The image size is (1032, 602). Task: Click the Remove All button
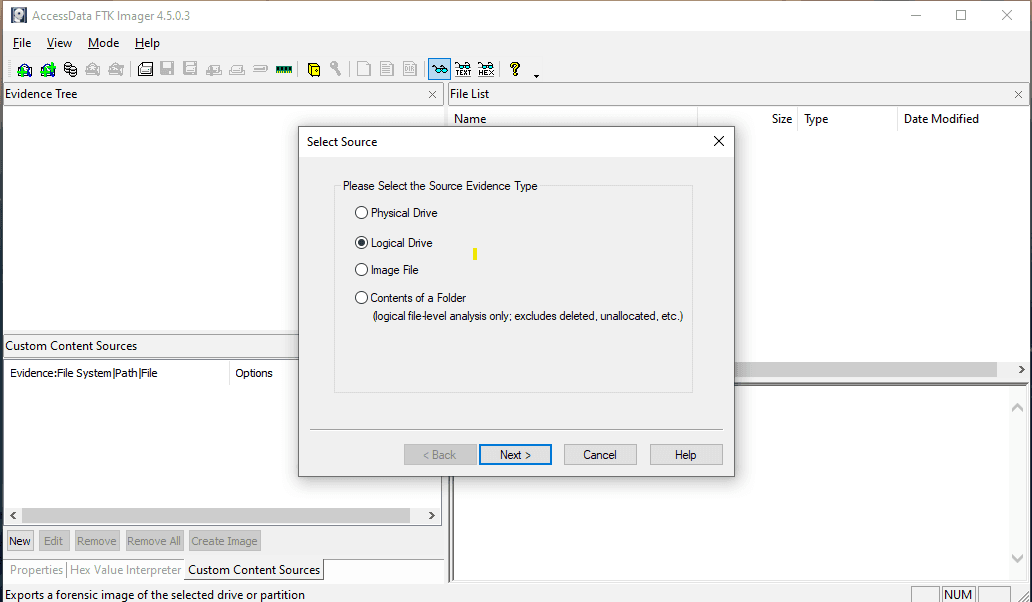(x=154, y=541)
